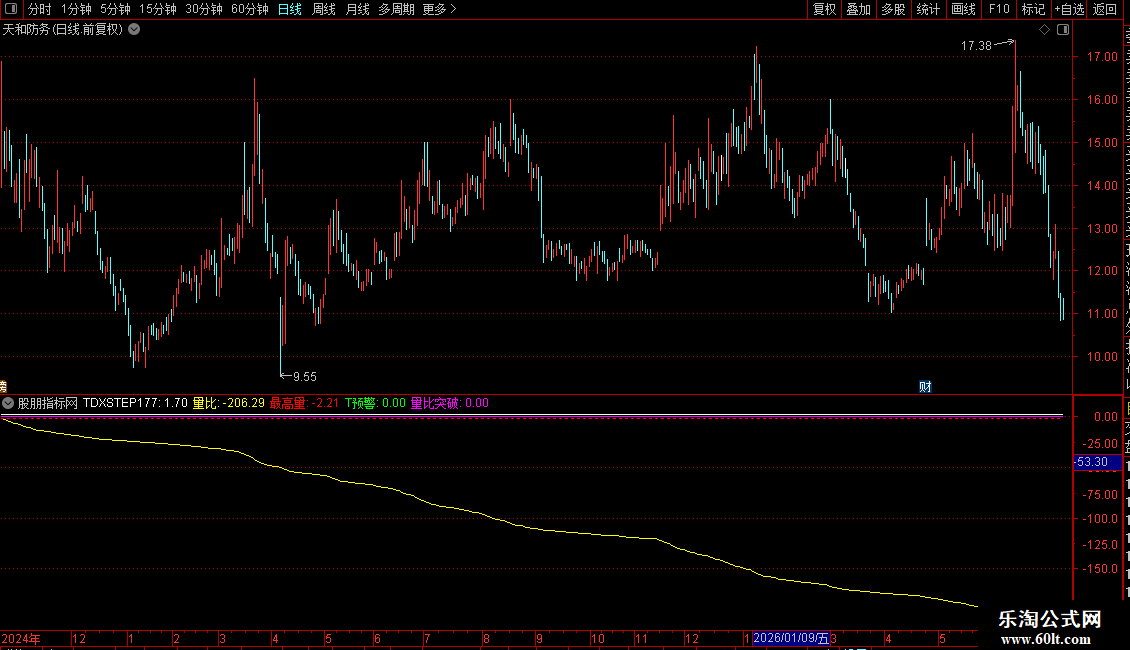This screenshot has width=1130, height=650.
Task: Click the T预警 indicator label
Action: pos(375,404)
